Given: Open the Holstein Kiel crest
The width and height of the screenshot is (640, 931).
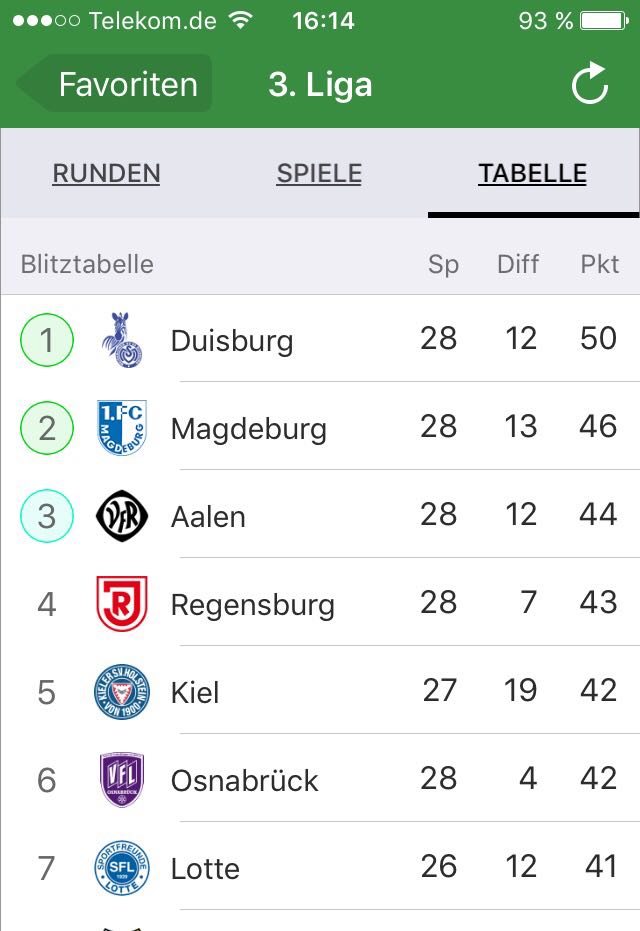Looking at the screenshot, I should [122, 691].
